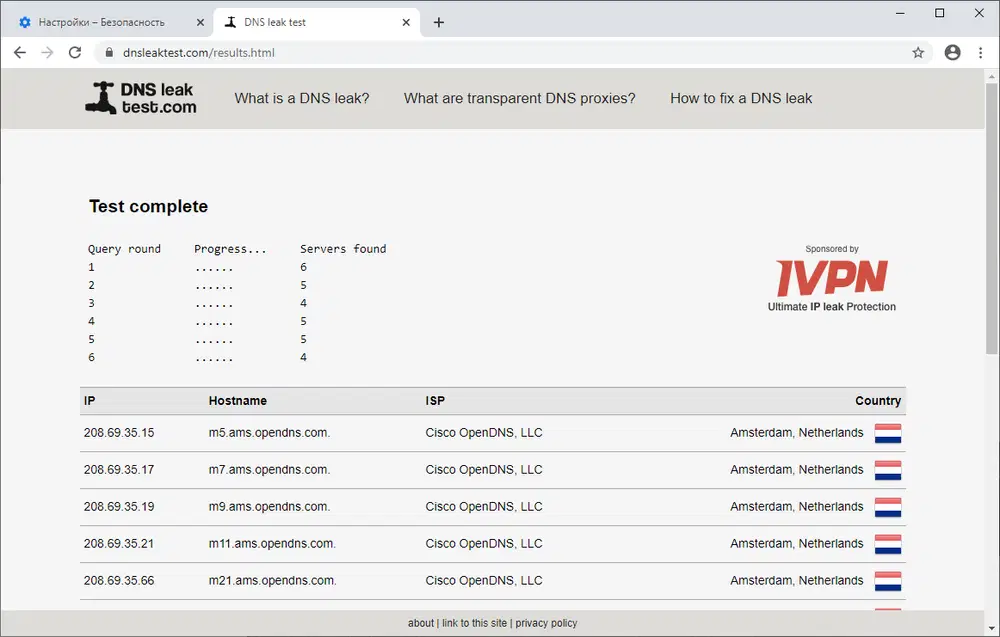The width and height of the screenshot is (1000, 637).
Task: Select IP address 208.69.35.15
Action: 119,432
